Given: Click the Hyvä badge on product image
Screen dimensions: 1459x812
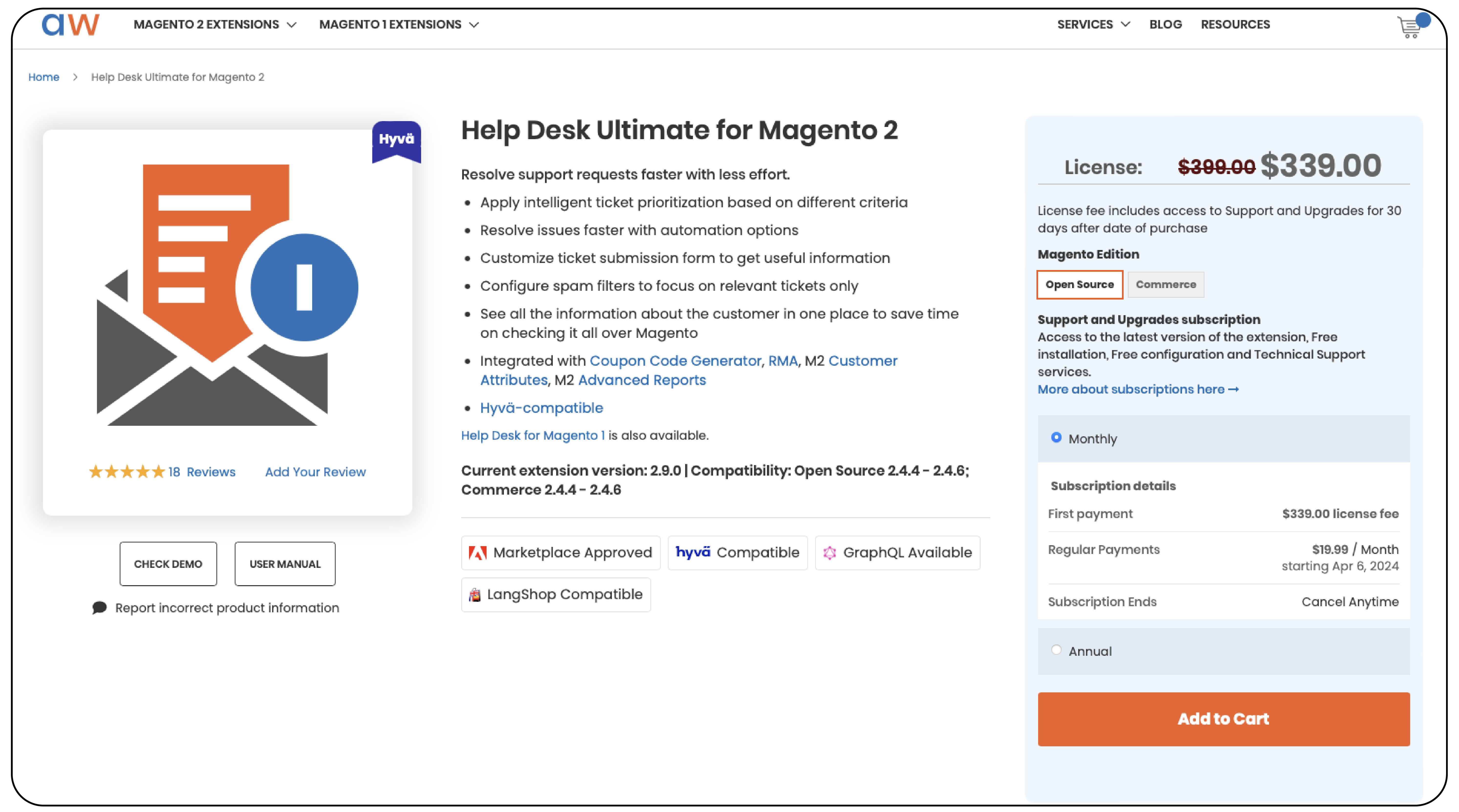Looking at the screenshot, I should click(x=396, y=142).
